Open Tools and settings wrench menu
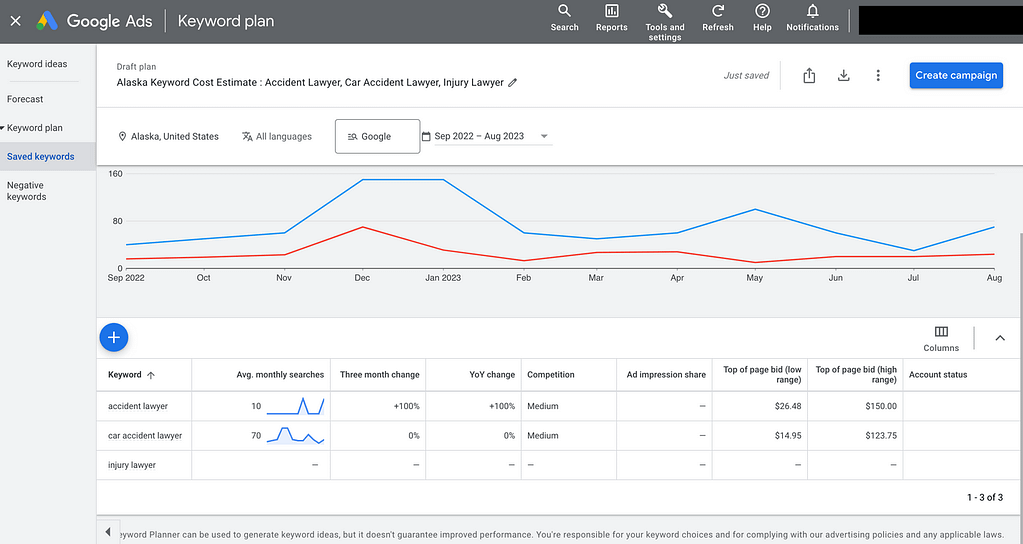Screen dimensions: 1023x544 [x=665, y=22]
